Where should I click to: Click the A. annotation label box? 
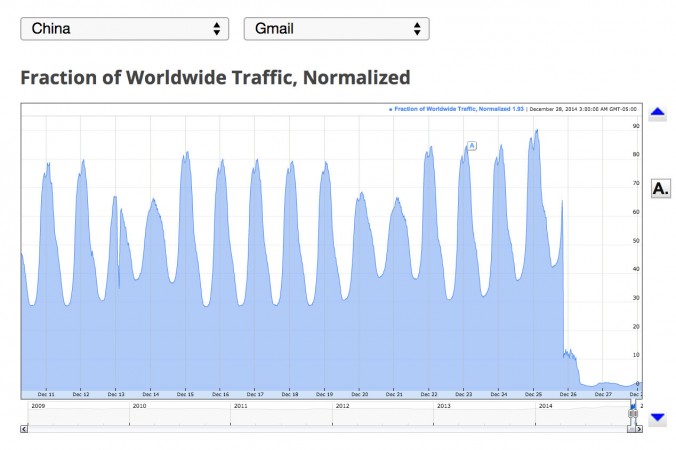pos(659,188)
